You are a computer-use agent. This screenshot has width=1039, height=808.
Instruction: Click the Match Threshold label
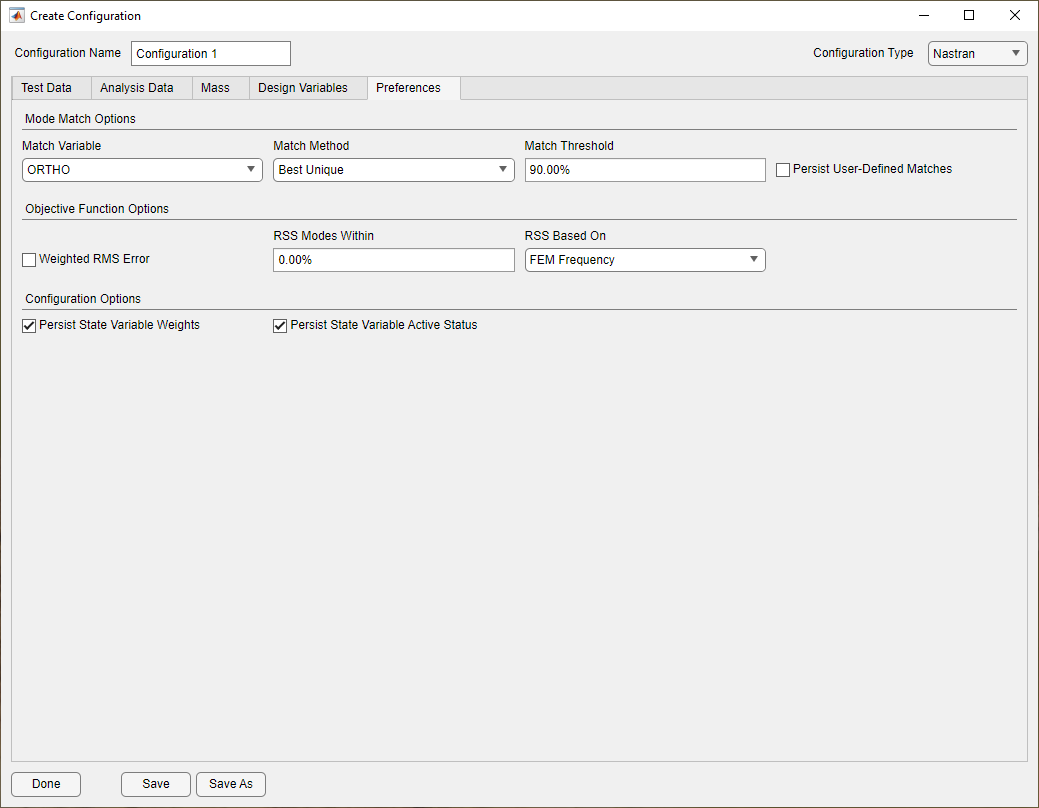click(569, 146)
